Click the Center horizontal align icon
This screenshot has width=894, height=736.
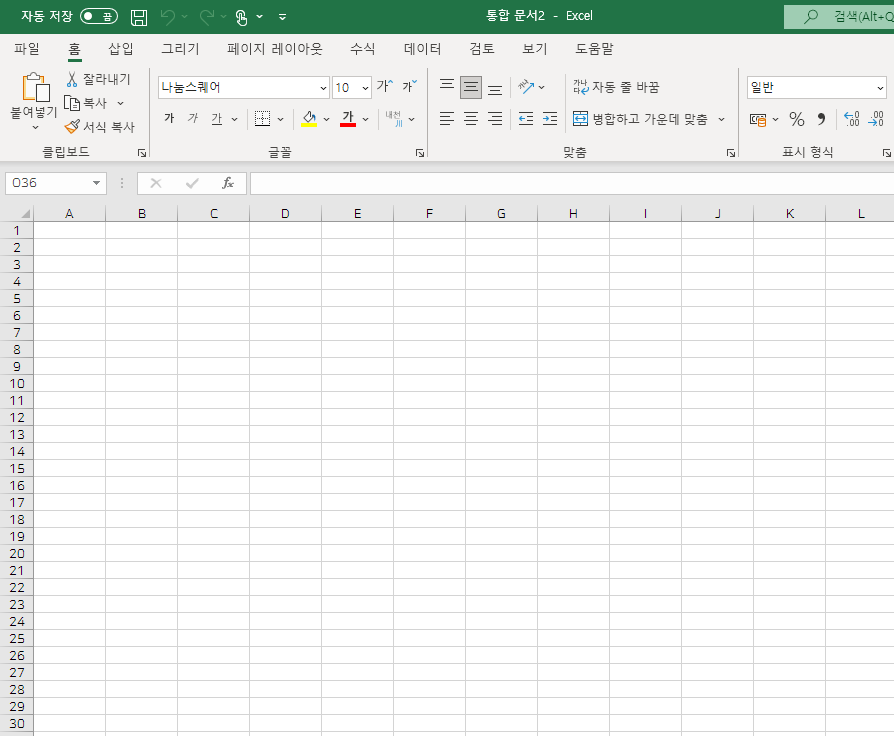pyautogui.click(x=471, y=119)
